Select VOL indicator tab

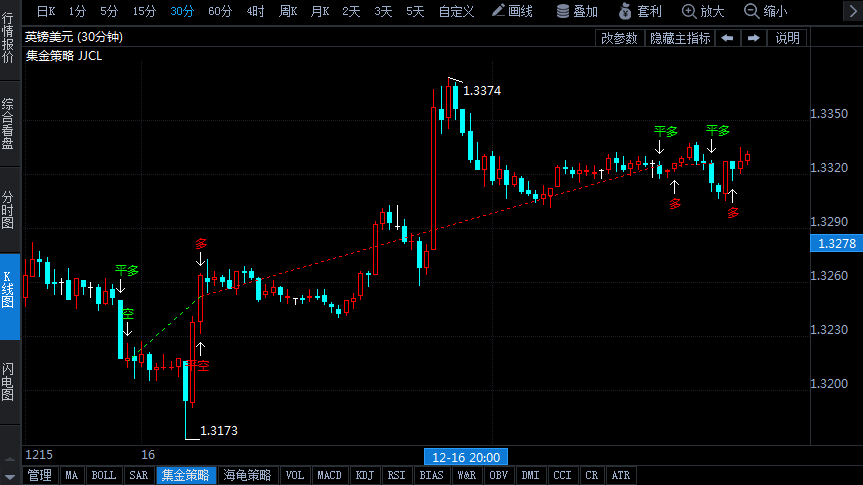294,475
